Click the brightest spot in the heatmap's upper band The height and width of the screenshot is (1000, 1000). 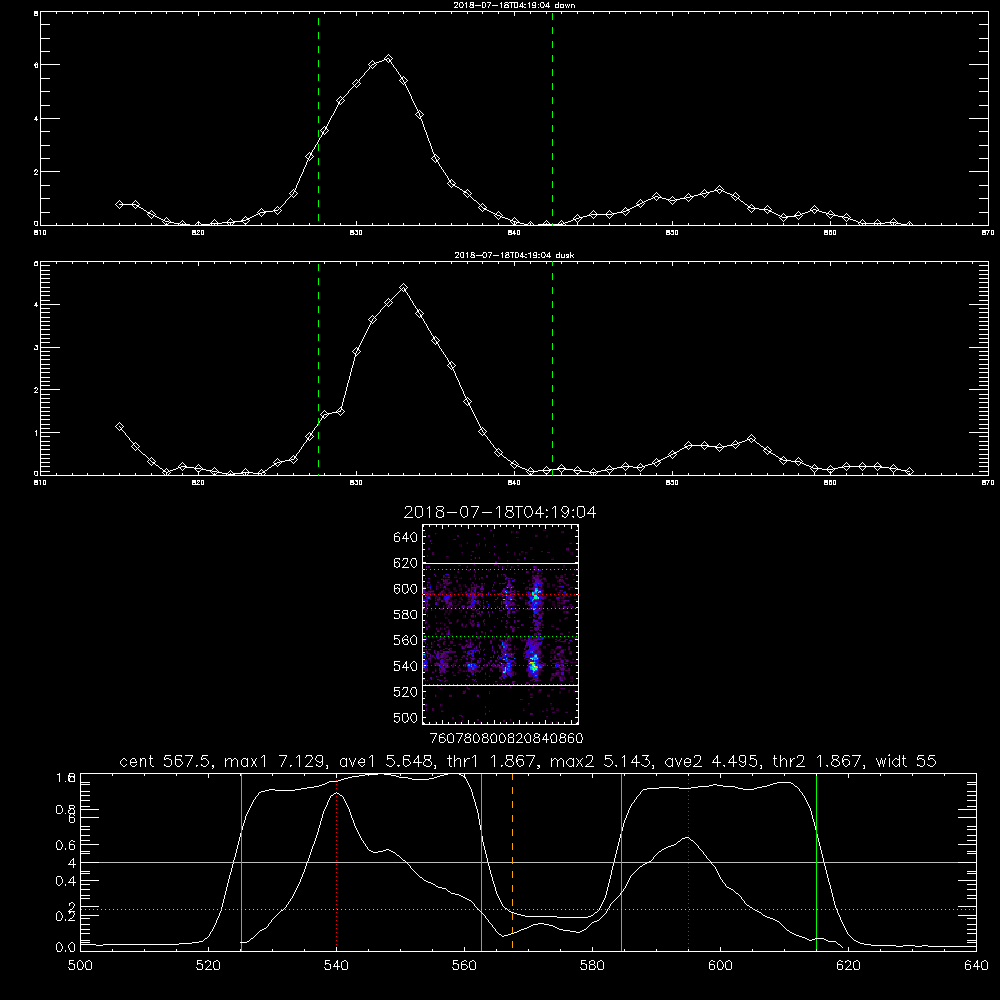[536, 596]
